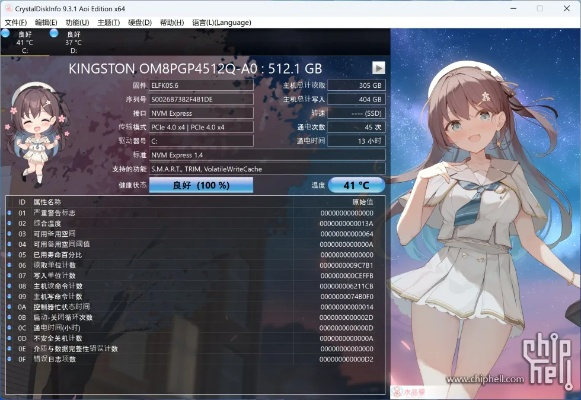581x400 pixels.
Task: Select the C: drive status orb
Action: coord(5,33)
